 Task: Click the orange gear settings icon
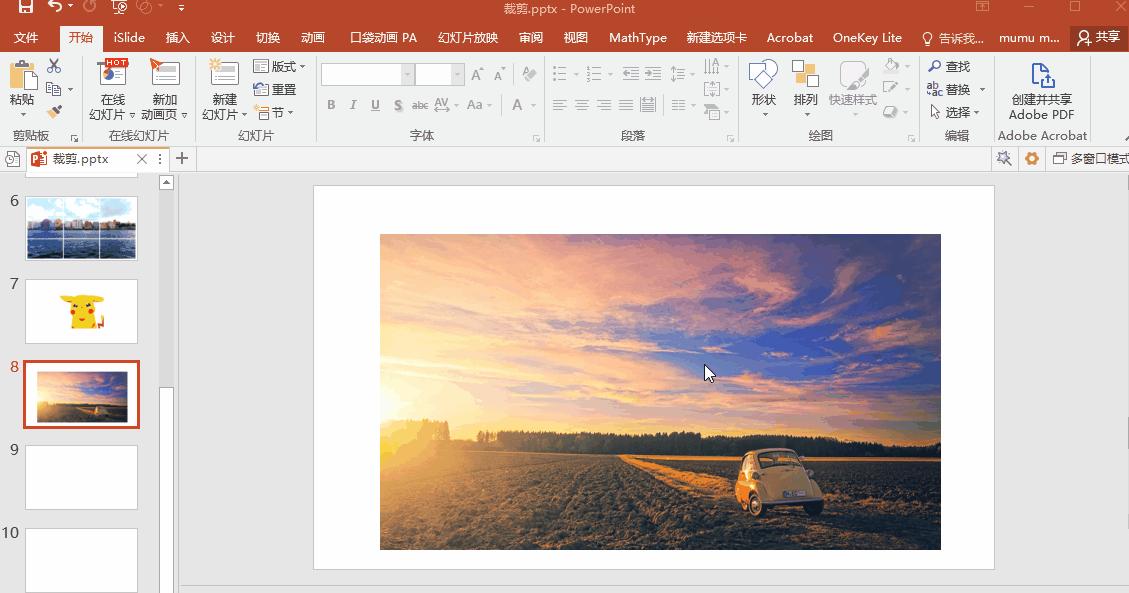[1032, 159]
